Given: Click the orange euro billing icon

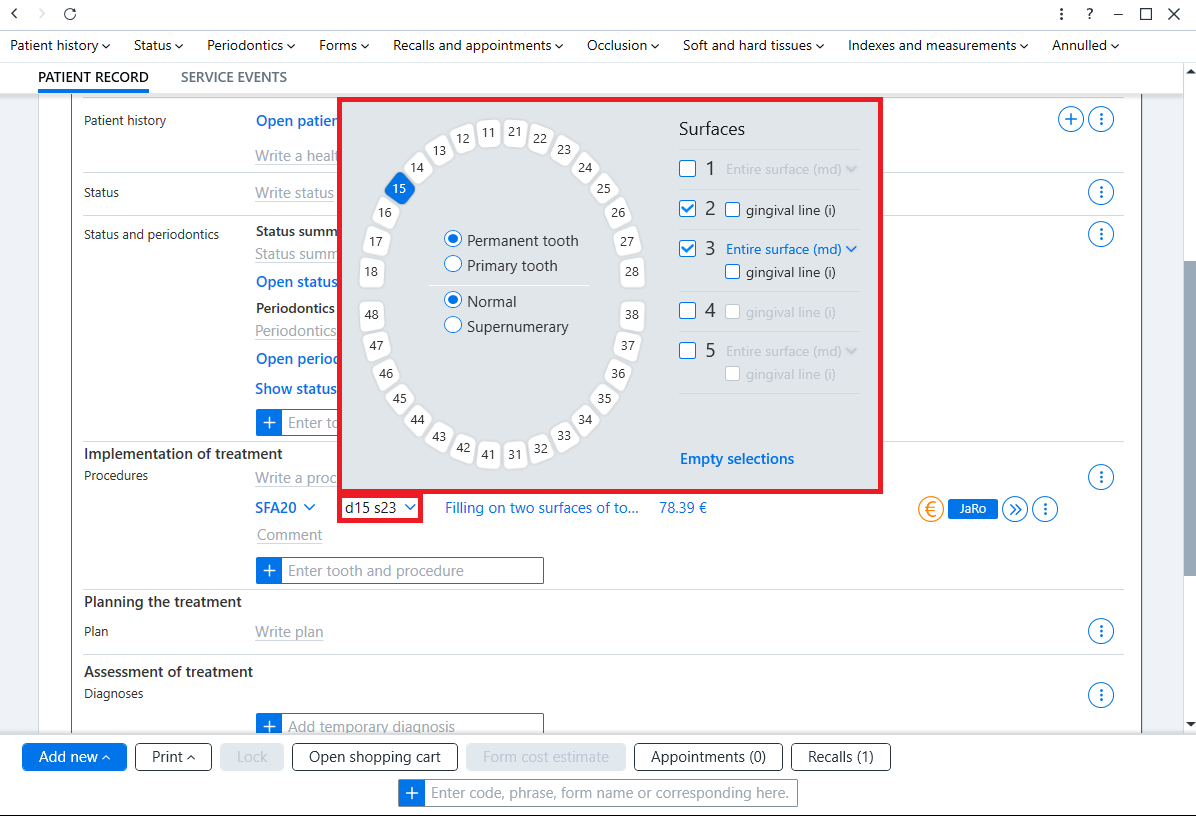Looking at the screenshot, I should coord(931,509).
